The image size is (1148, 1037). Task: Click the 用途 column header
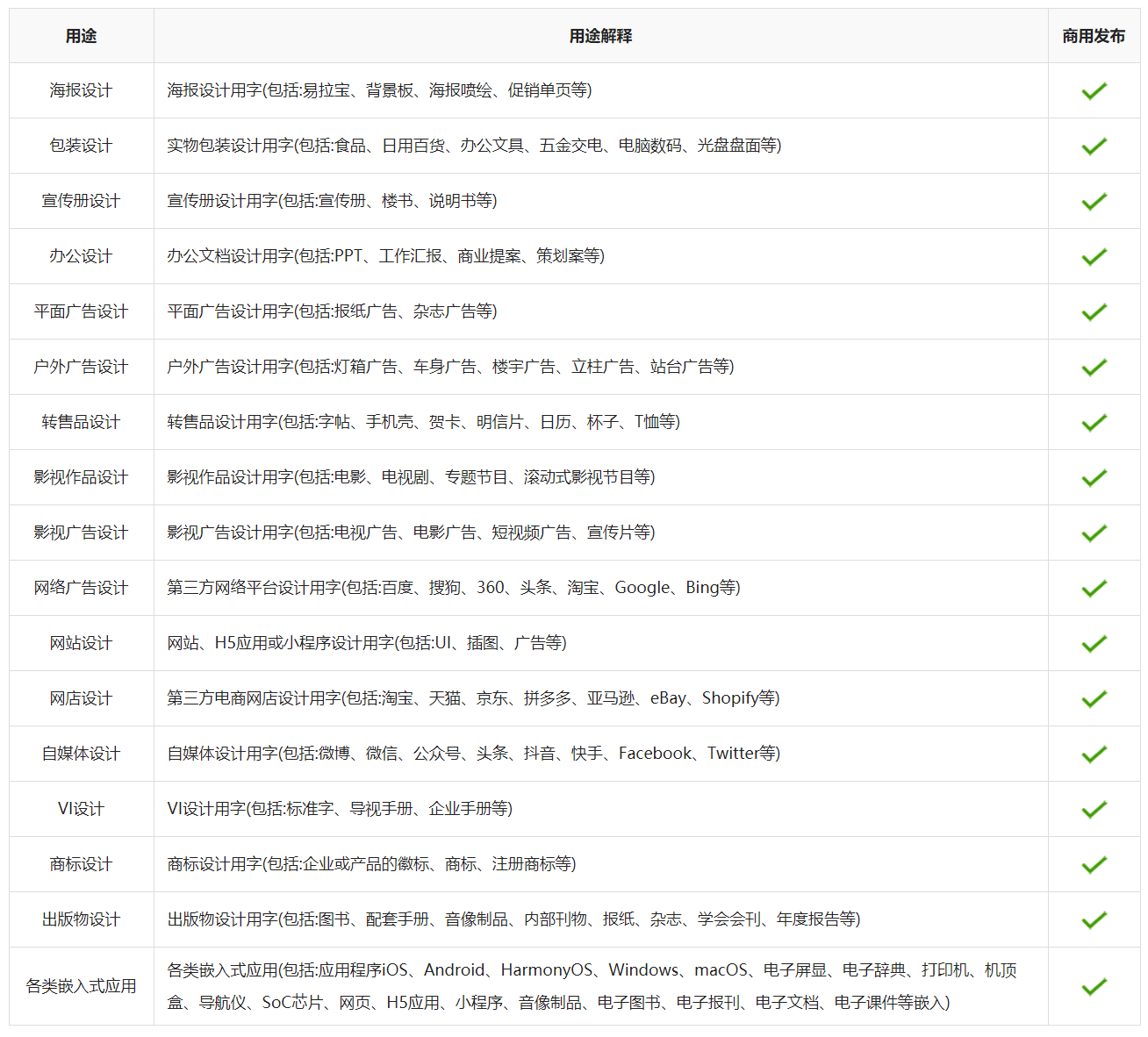[82, 36]
